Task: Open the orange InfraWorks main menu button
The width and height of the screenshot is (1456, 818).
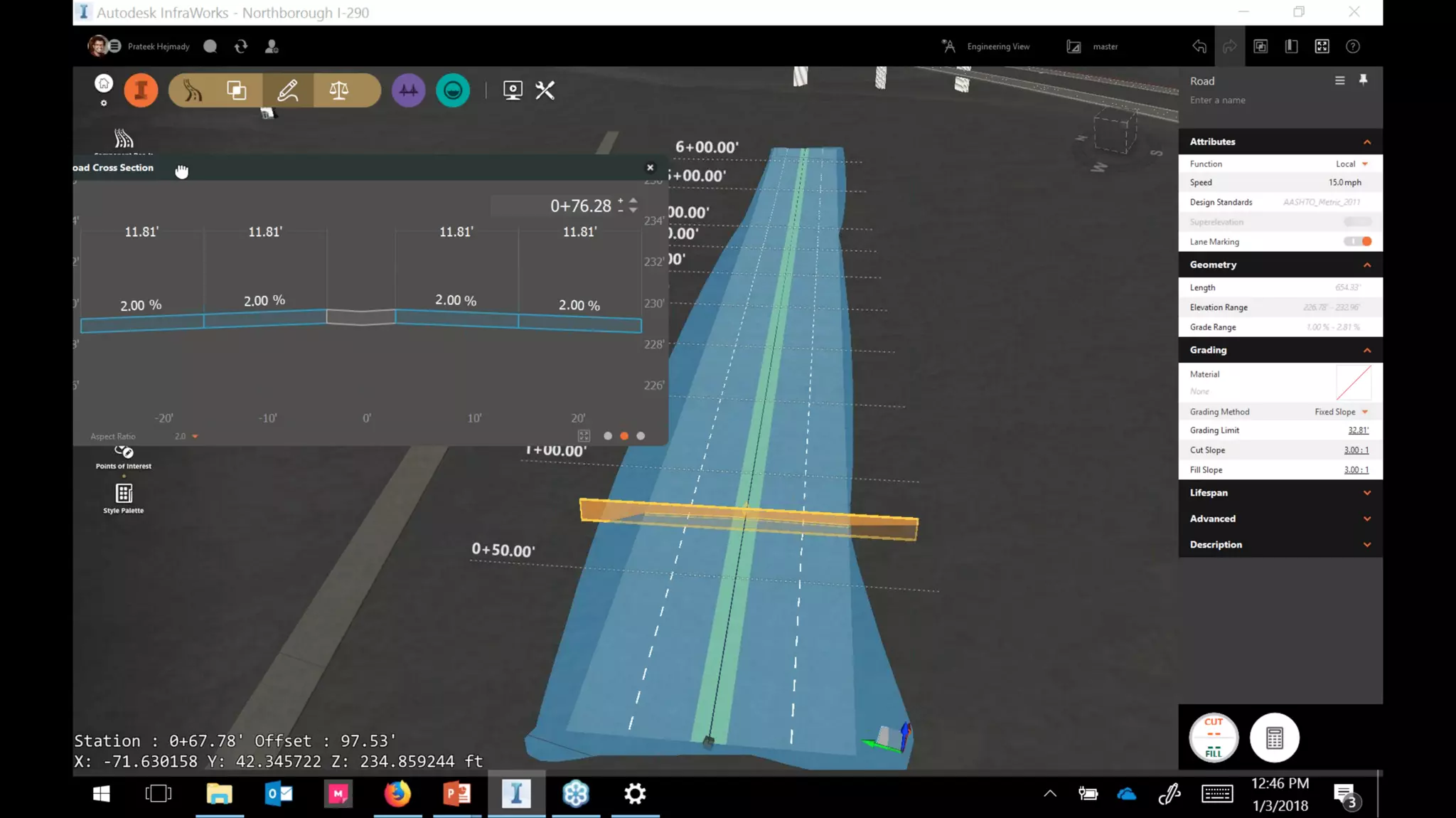Action: pyautogui.click(x=141, y=90)
